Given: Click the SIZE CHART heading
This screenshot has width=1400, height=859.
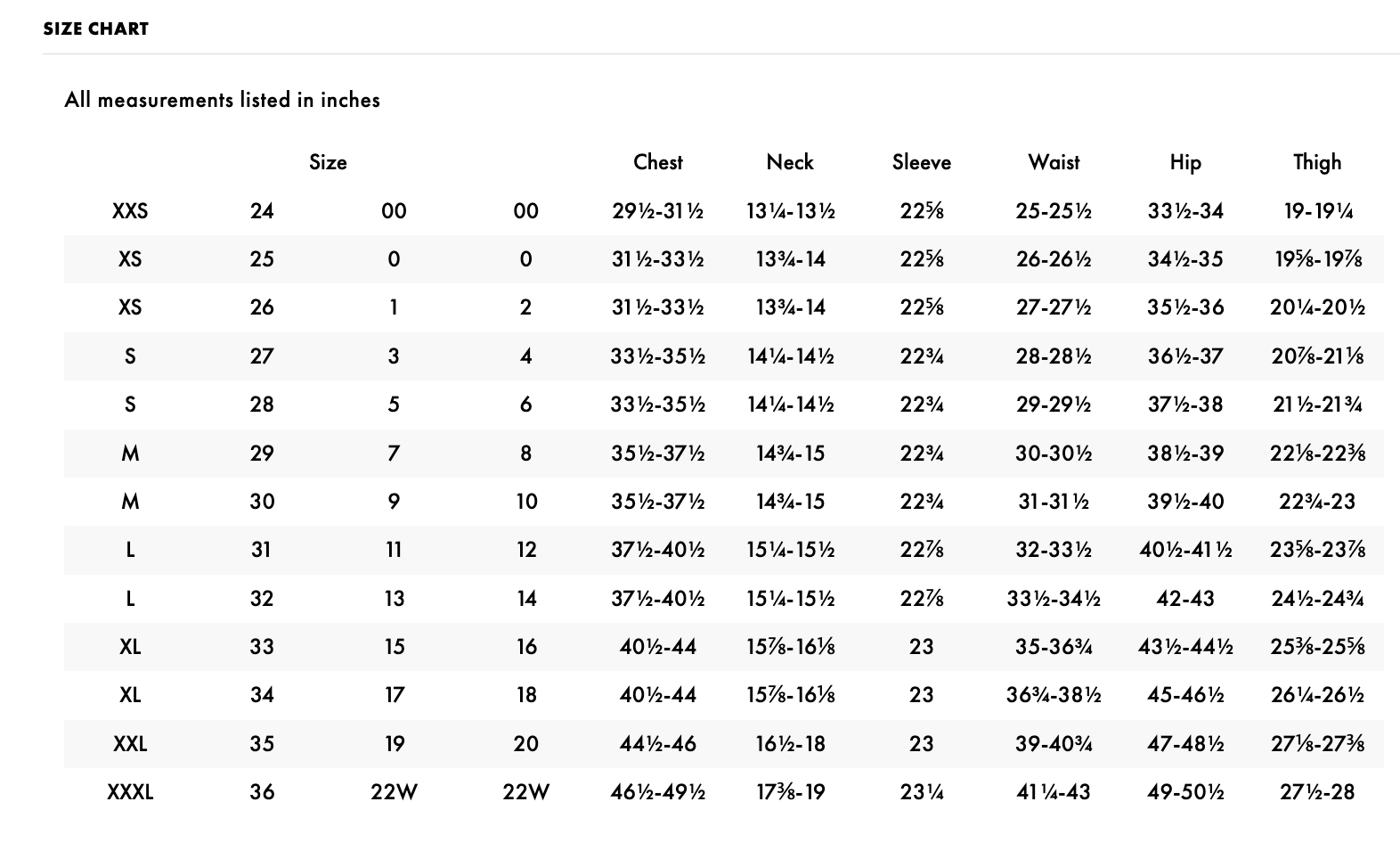Looking at the screenshot, I should coord(96,29).
